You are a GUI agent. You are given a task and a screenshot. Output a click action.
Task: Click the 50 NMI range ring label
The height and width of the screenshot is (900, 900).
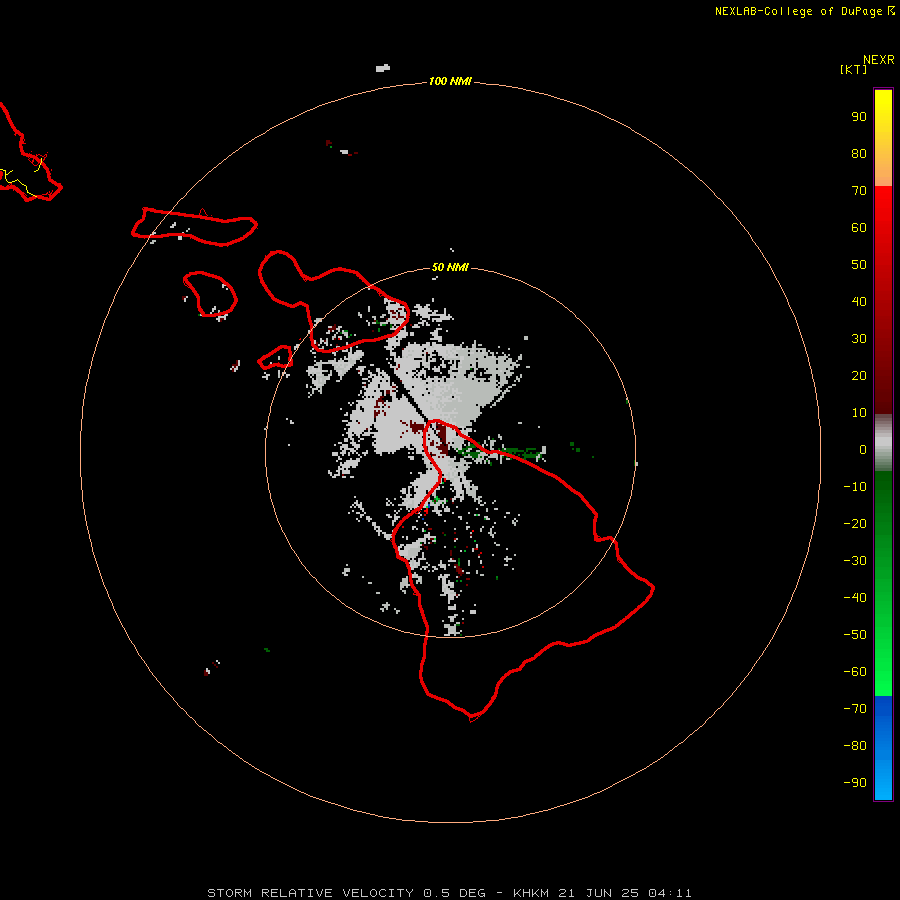tap(450, 267)
